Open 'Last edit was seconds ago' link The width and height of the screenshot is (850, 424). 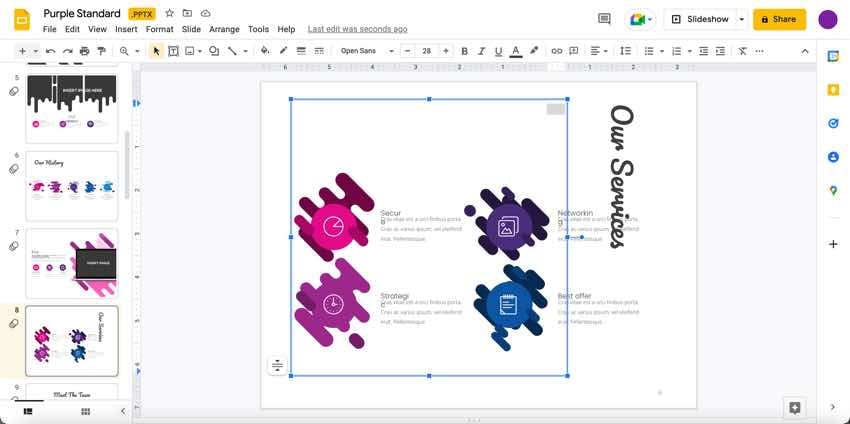[357, 30]
